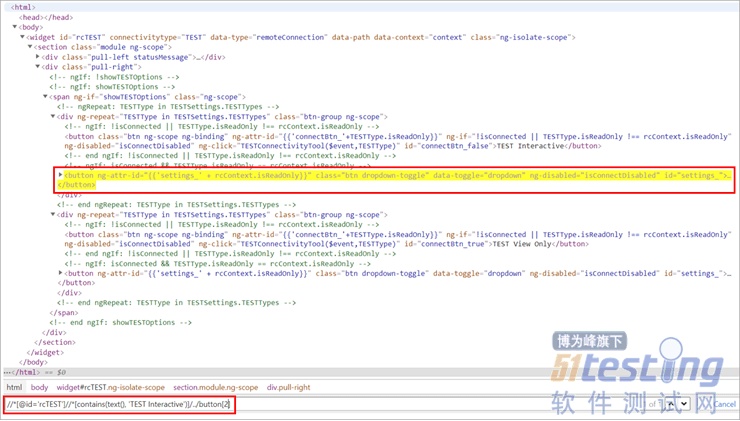Collapse the widget rcTEST node
This screenshot has width=740, height=421.
pyautogui.click(x=22, y=37)
